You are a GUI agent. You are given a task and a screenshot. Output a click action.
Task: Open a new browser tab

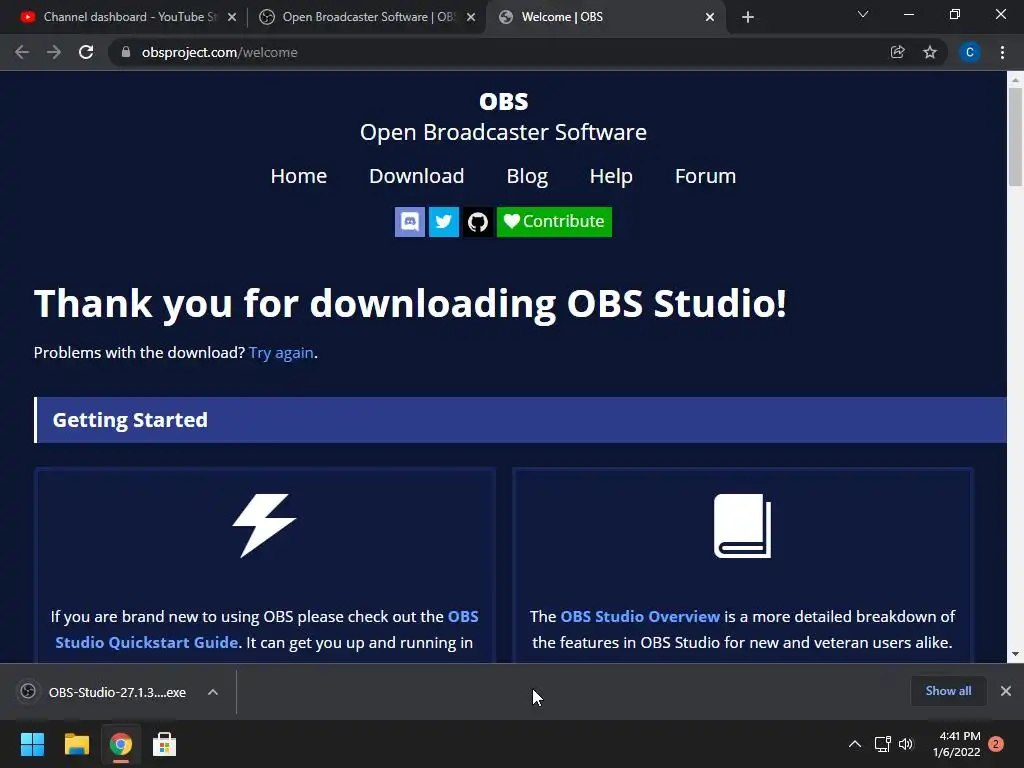748,17
